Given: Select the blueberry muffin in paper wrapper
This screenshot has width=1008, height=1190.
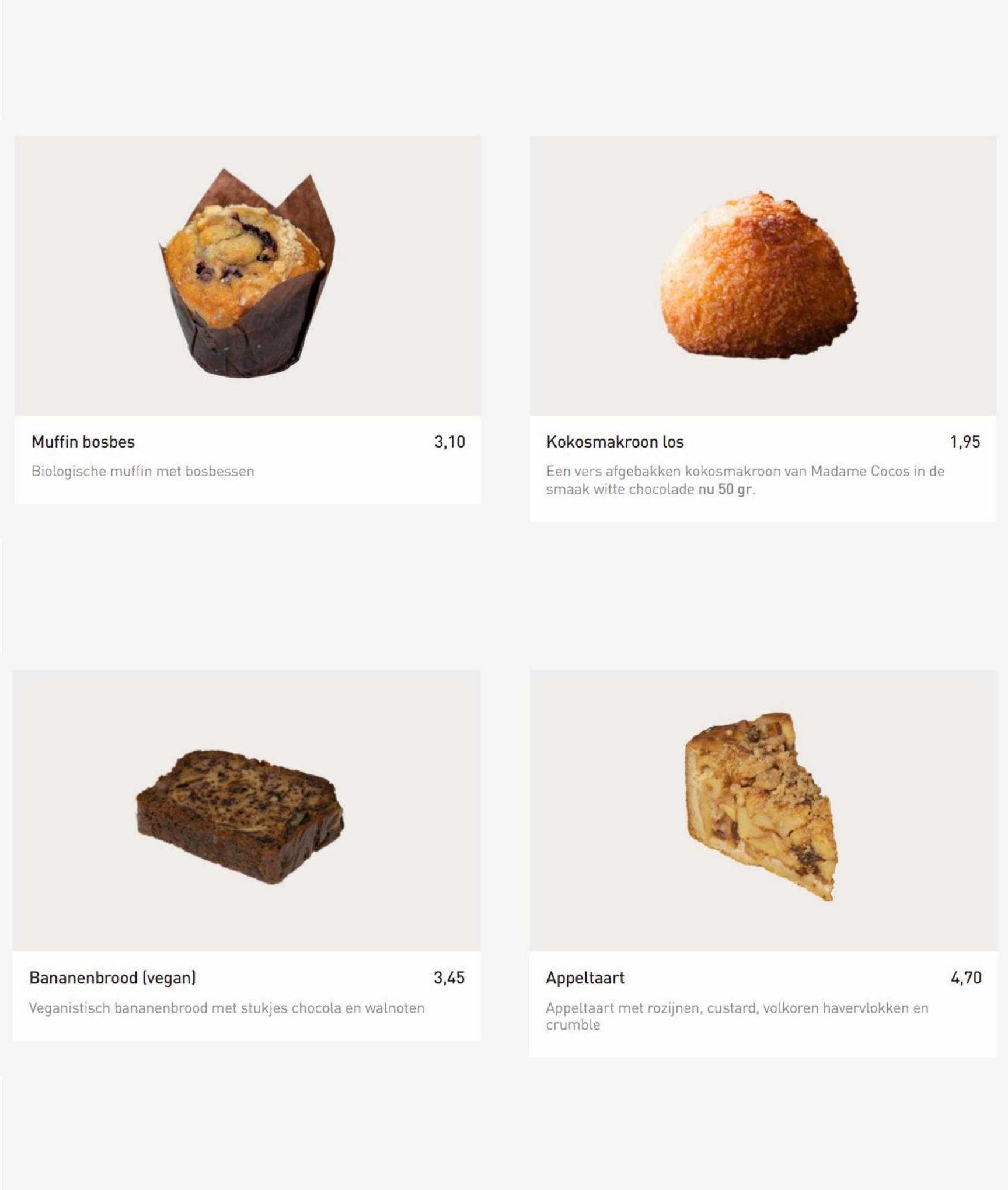Looking at the screenshot, I should pyautogui.click(x=247, y=273).
